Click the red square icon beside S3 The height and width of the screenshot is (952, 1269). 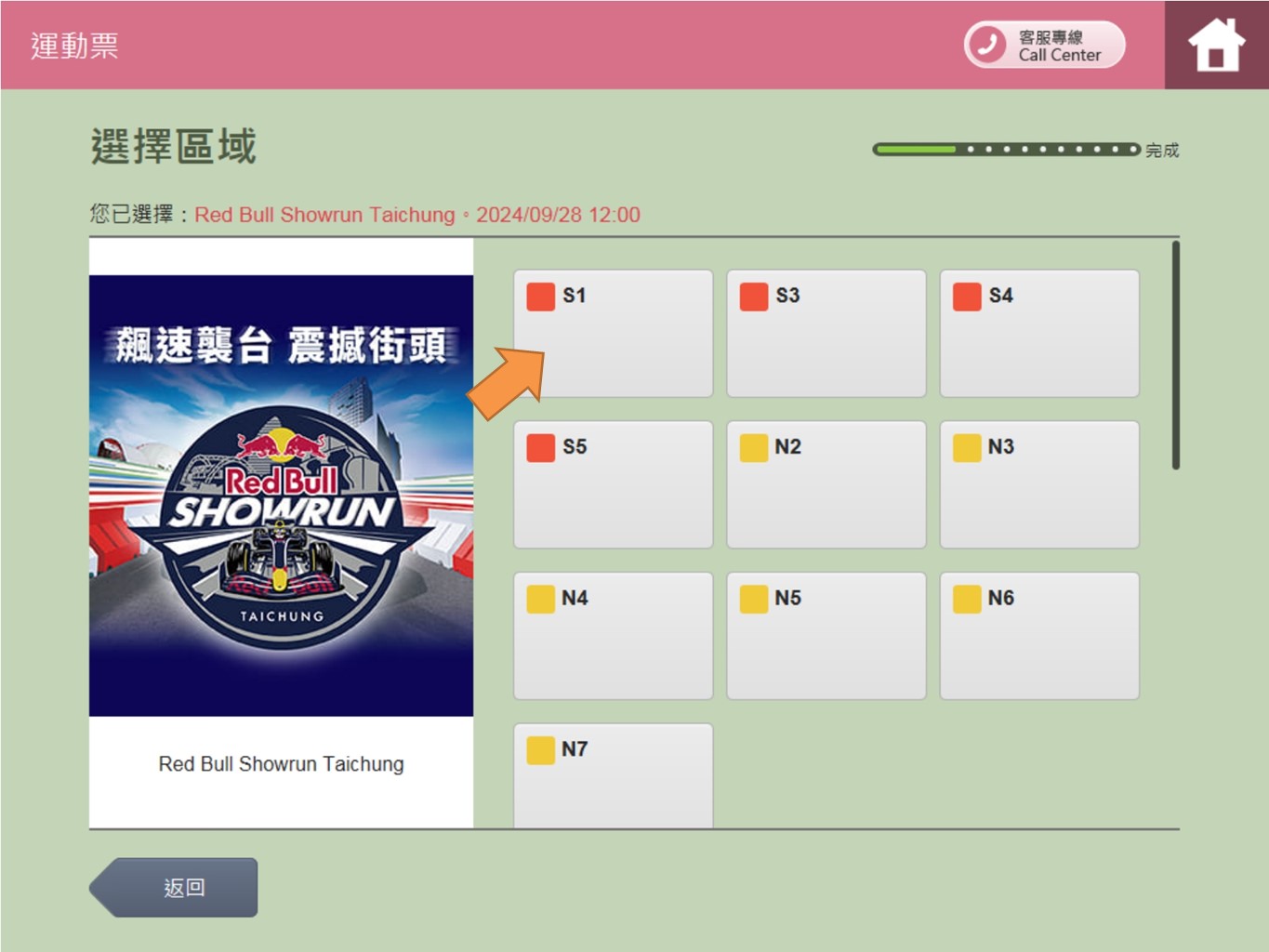point(753,297)
